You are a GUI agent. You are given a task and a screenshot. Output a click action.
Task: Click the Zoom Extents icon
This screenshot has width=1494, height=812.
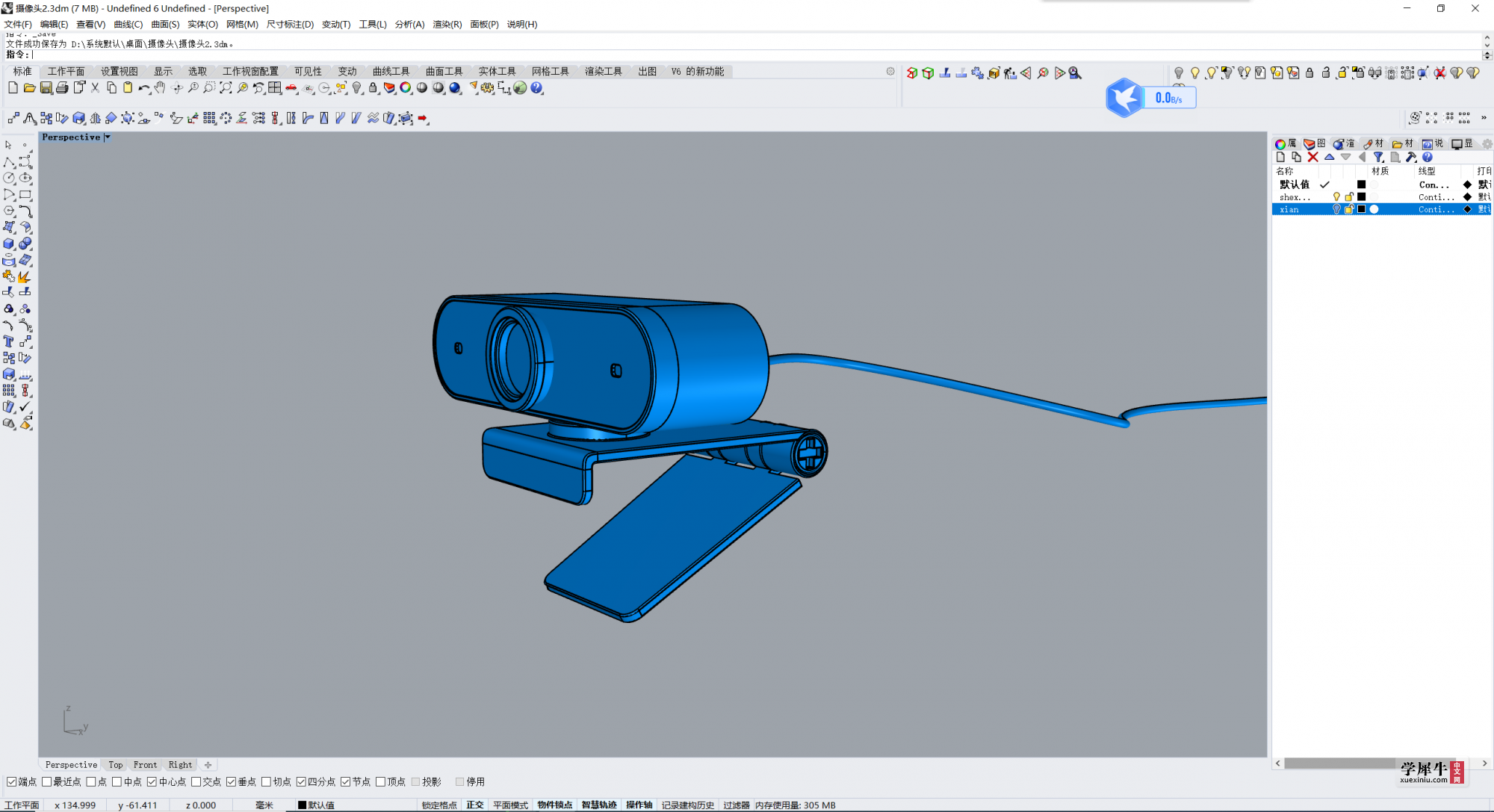coord(226,88)
